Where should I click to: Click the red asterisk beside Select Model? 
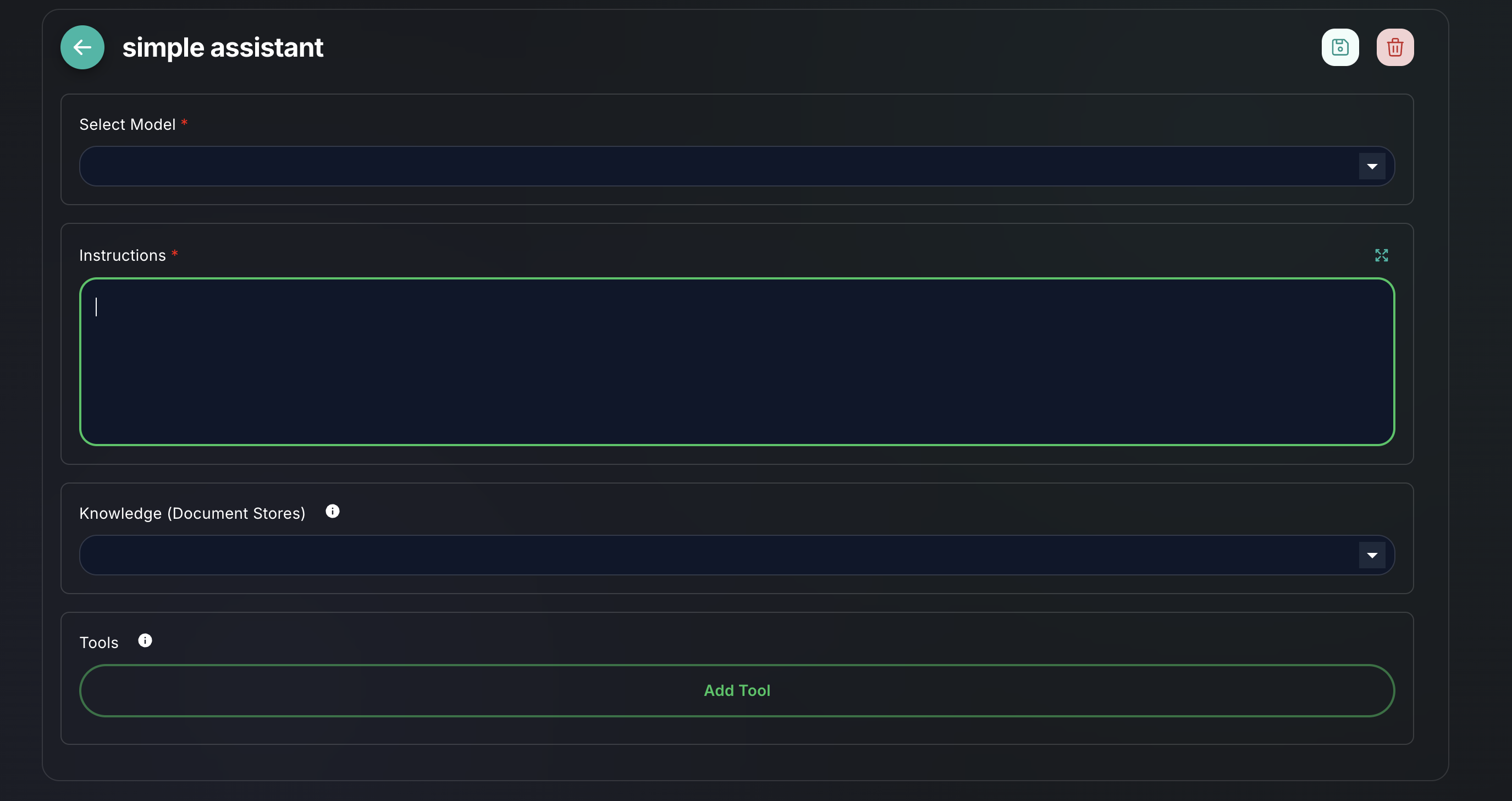(x=184, y=123)
